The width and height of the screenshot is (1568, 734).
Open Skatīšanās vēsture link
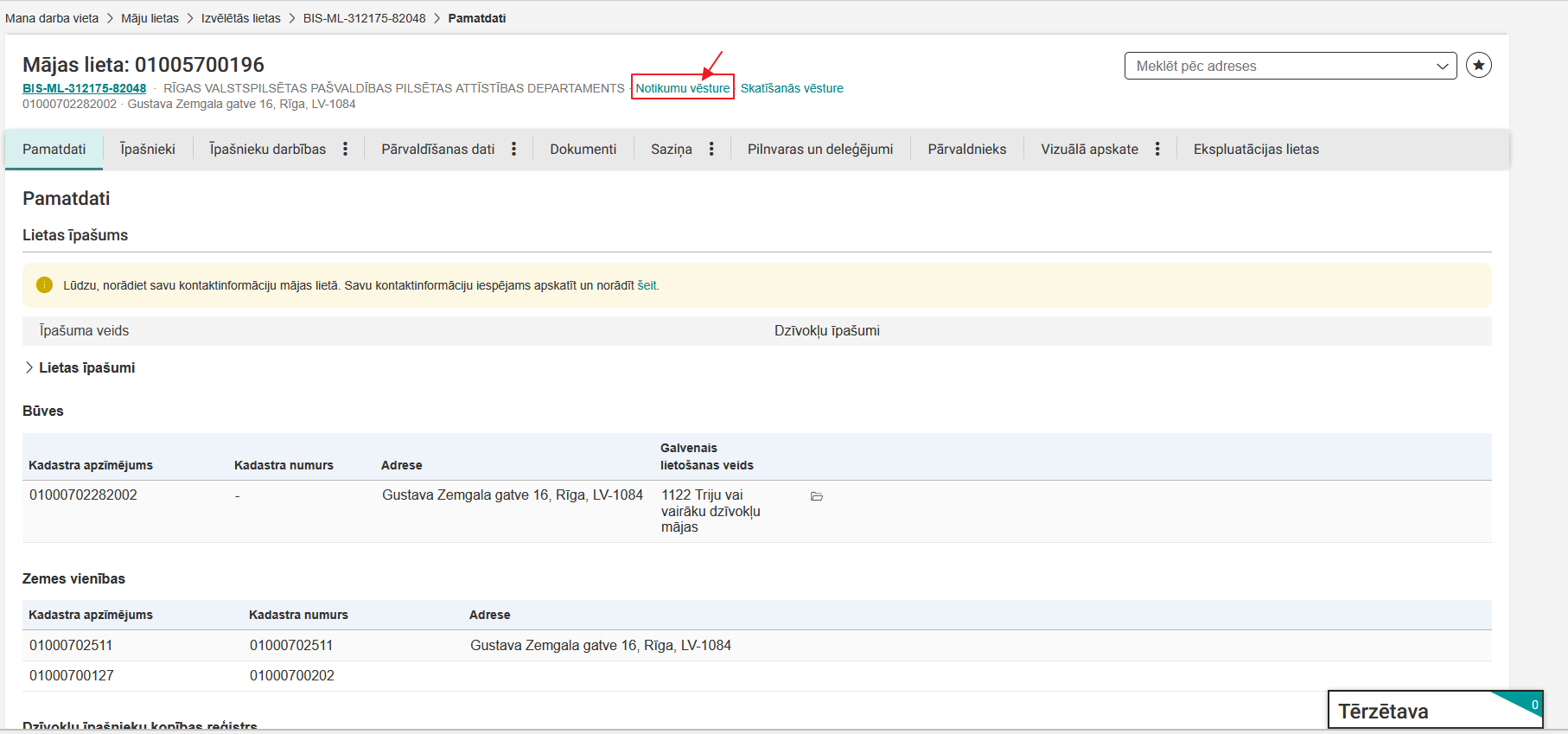[x=791, y=88]
